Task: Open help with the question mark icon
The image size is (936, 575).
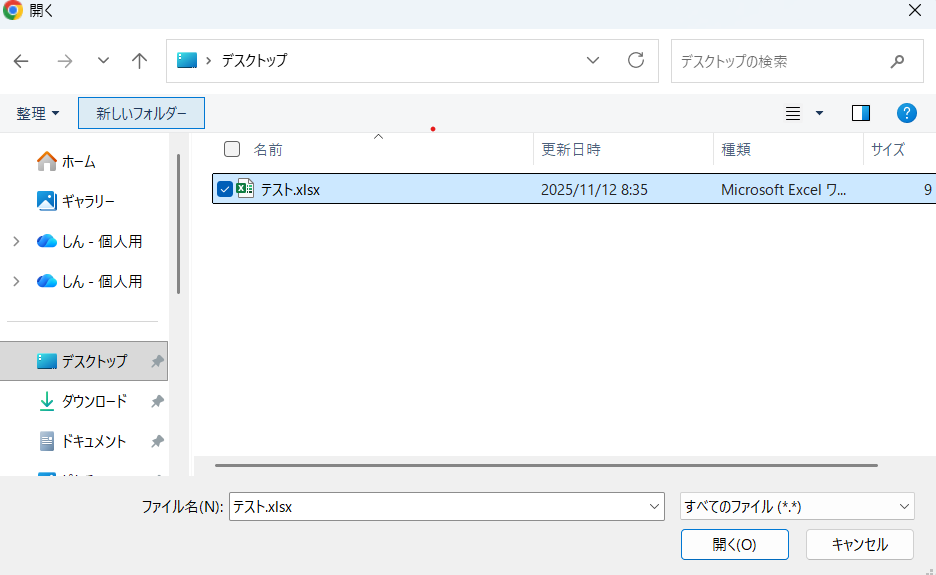Action: [x=907, y=113]
